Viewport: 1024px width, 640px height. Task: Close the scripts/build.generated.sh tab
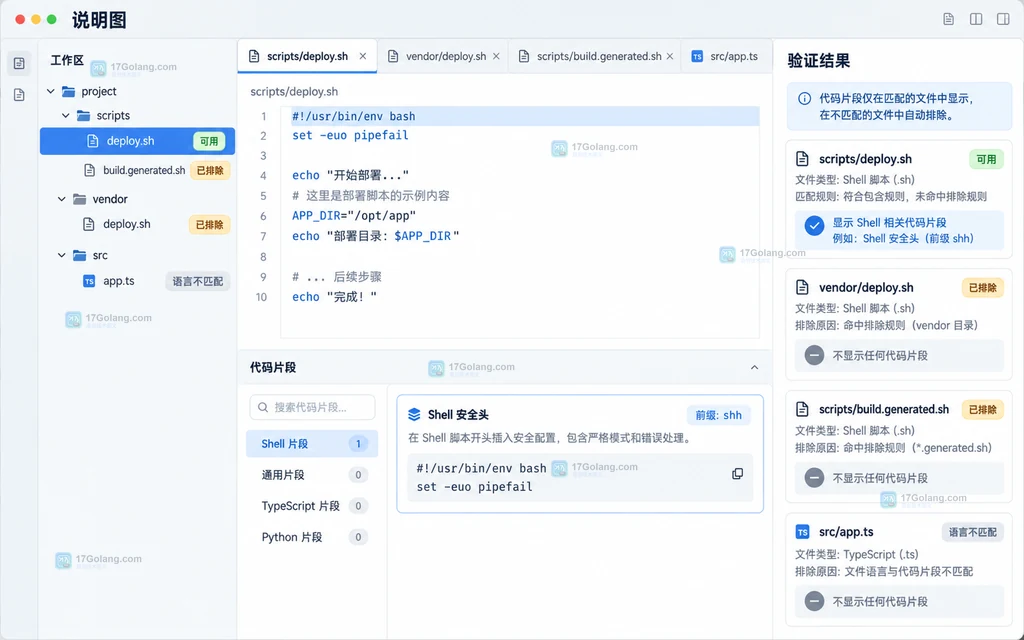pyautogui.click(x=669, y=57)
